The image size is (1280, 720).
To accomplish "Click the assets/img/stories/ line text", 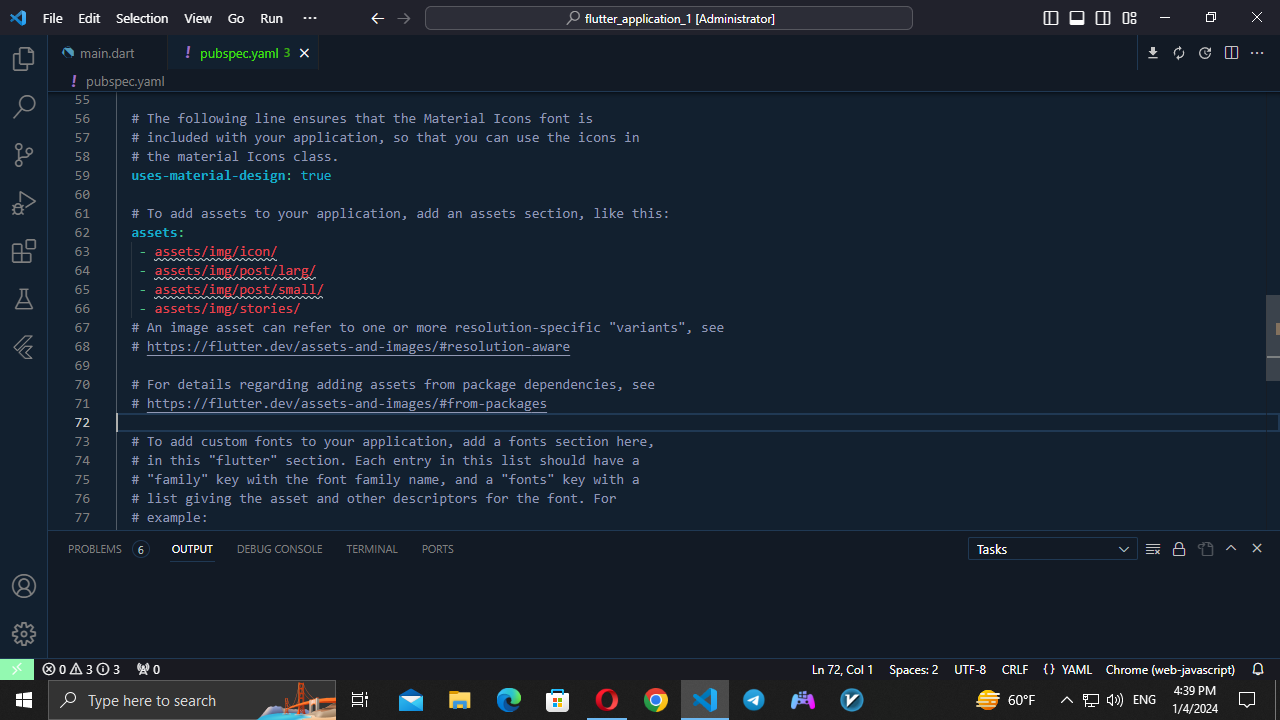I will click(x=227, y=309).
